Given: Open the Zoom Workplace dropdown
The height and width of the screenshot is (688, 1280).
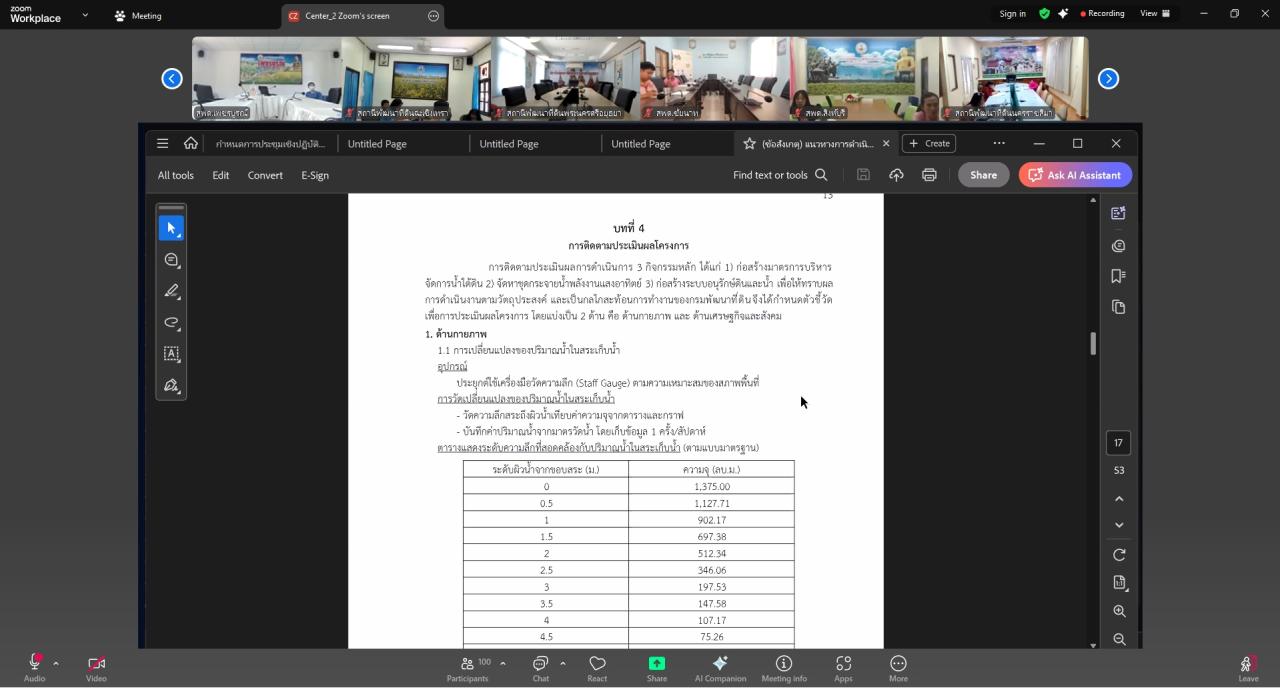Looking at the screenshot, I should [x=84, y=16].
